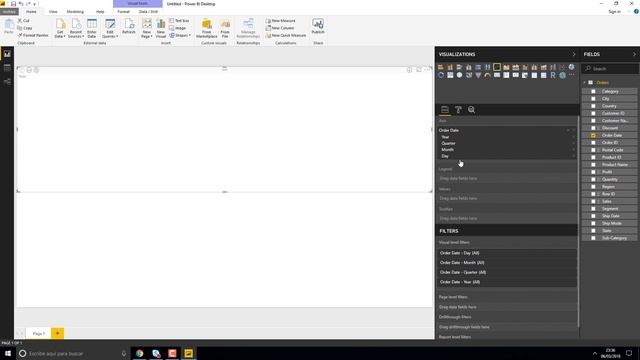Click Sign in link

[x=614, y=11]
